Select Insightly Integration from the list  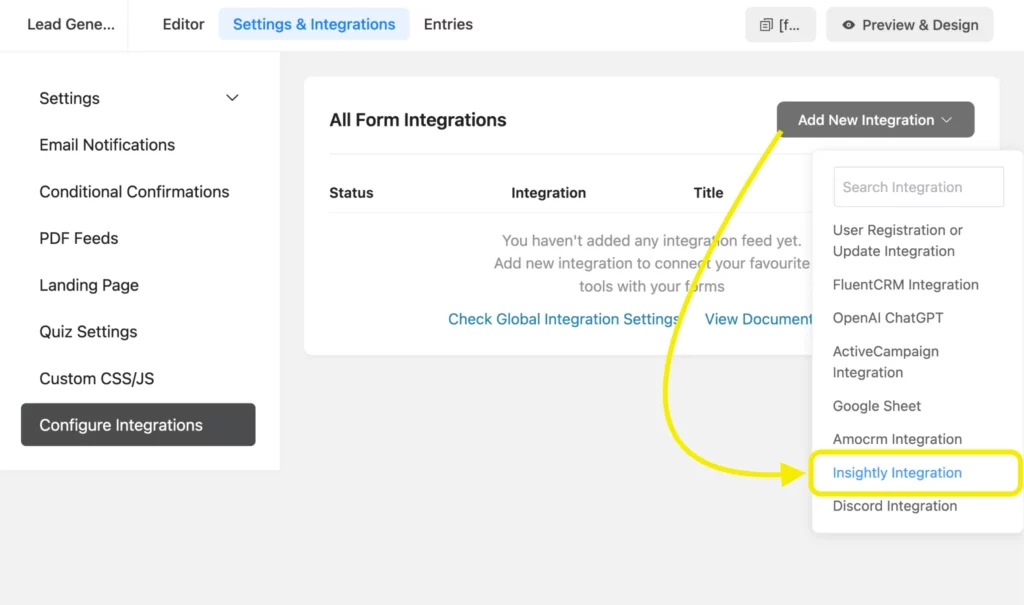(897, 472)
